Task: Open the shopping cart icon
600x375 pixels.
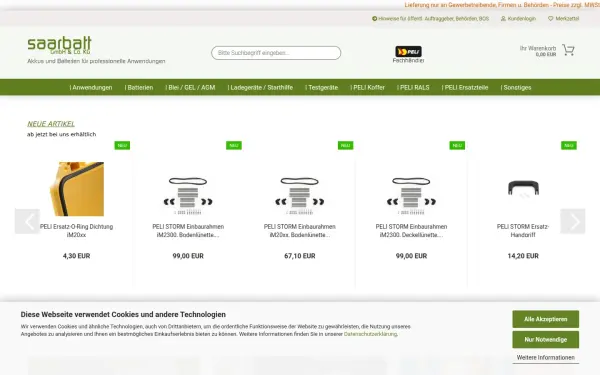Action: 568,50
